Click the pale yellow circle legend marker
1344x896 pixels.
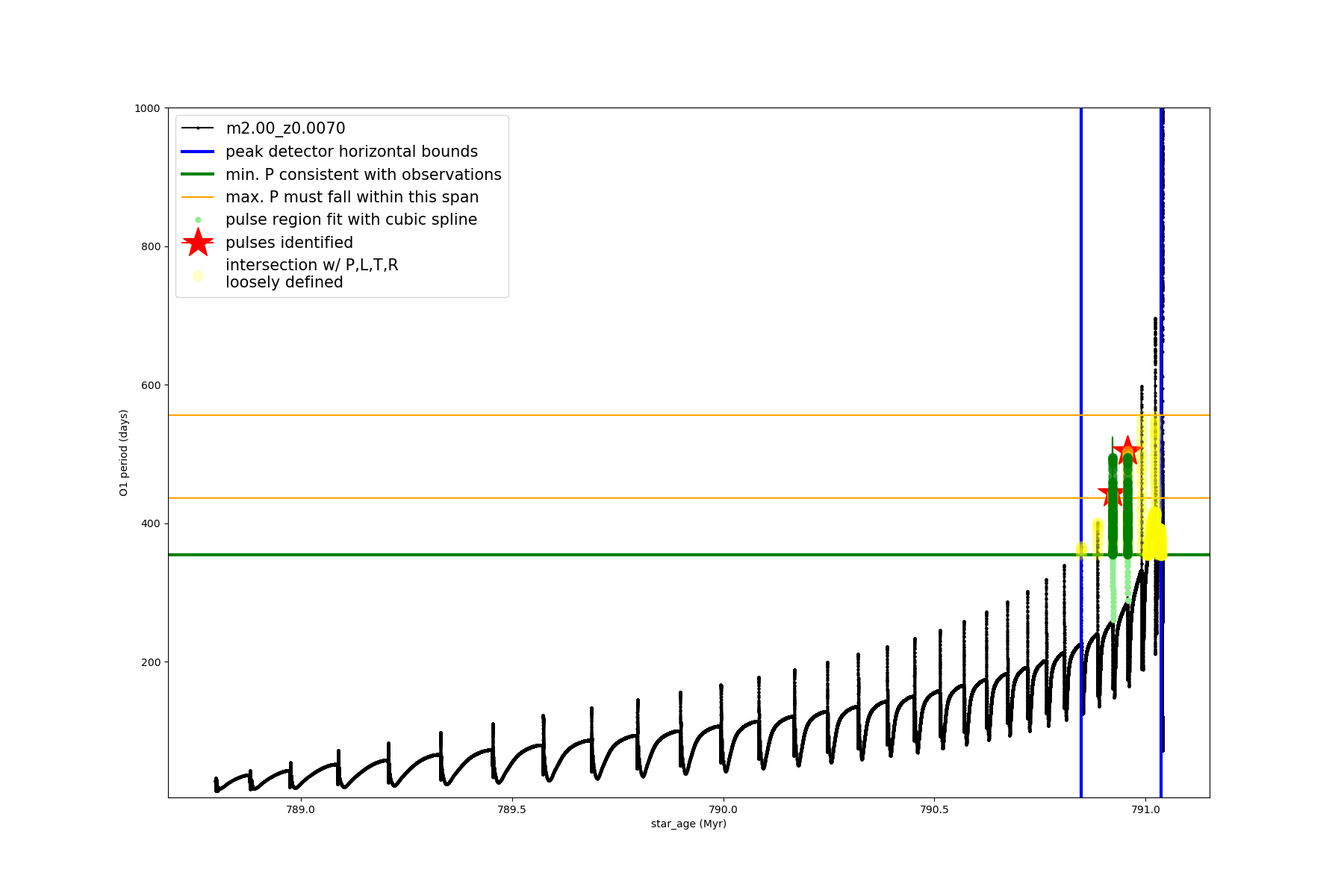(x=198, y=276)
